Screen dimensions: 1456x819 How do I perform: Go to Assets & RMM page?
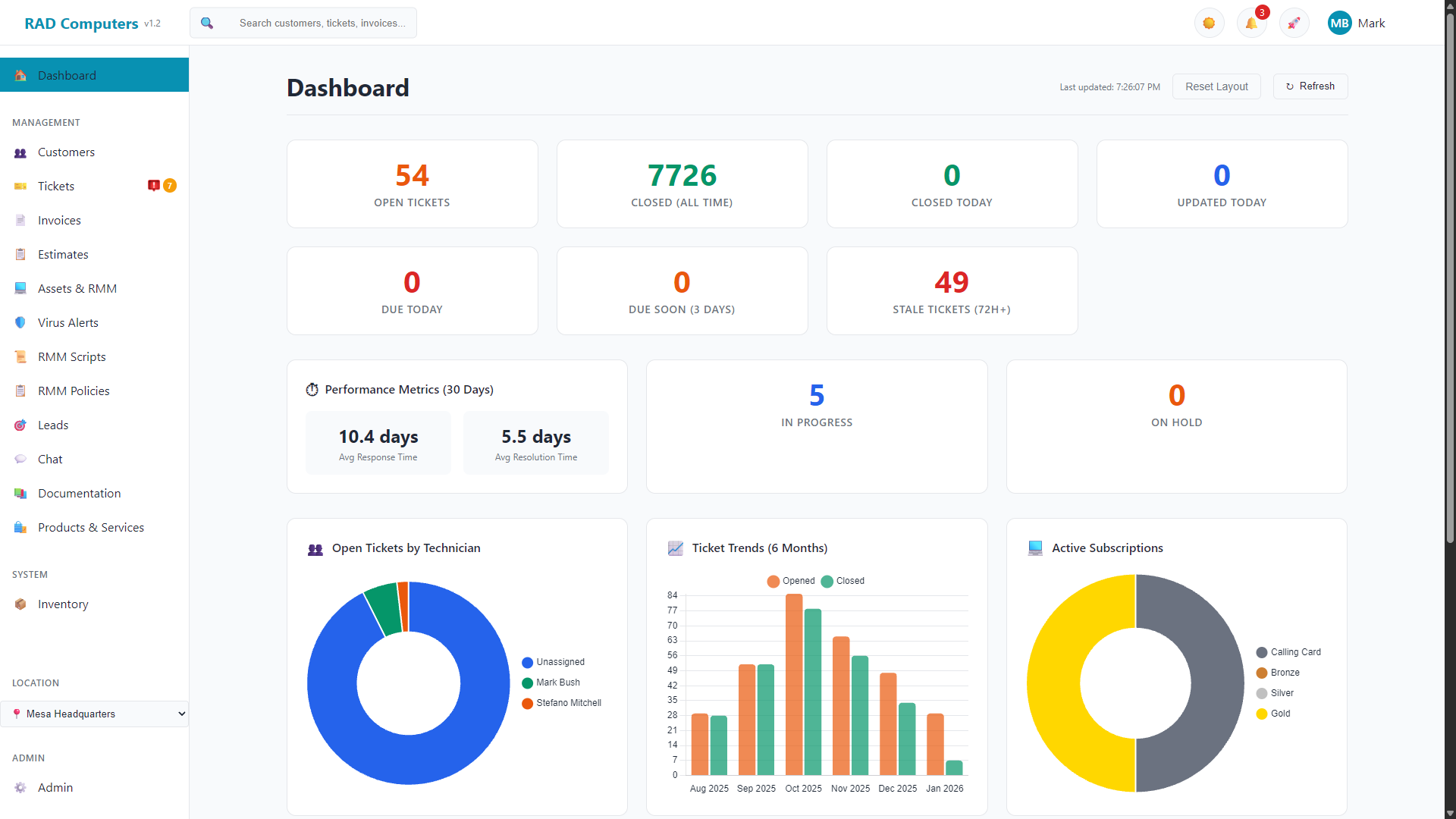pyautogui.click(x=77, y=289)
